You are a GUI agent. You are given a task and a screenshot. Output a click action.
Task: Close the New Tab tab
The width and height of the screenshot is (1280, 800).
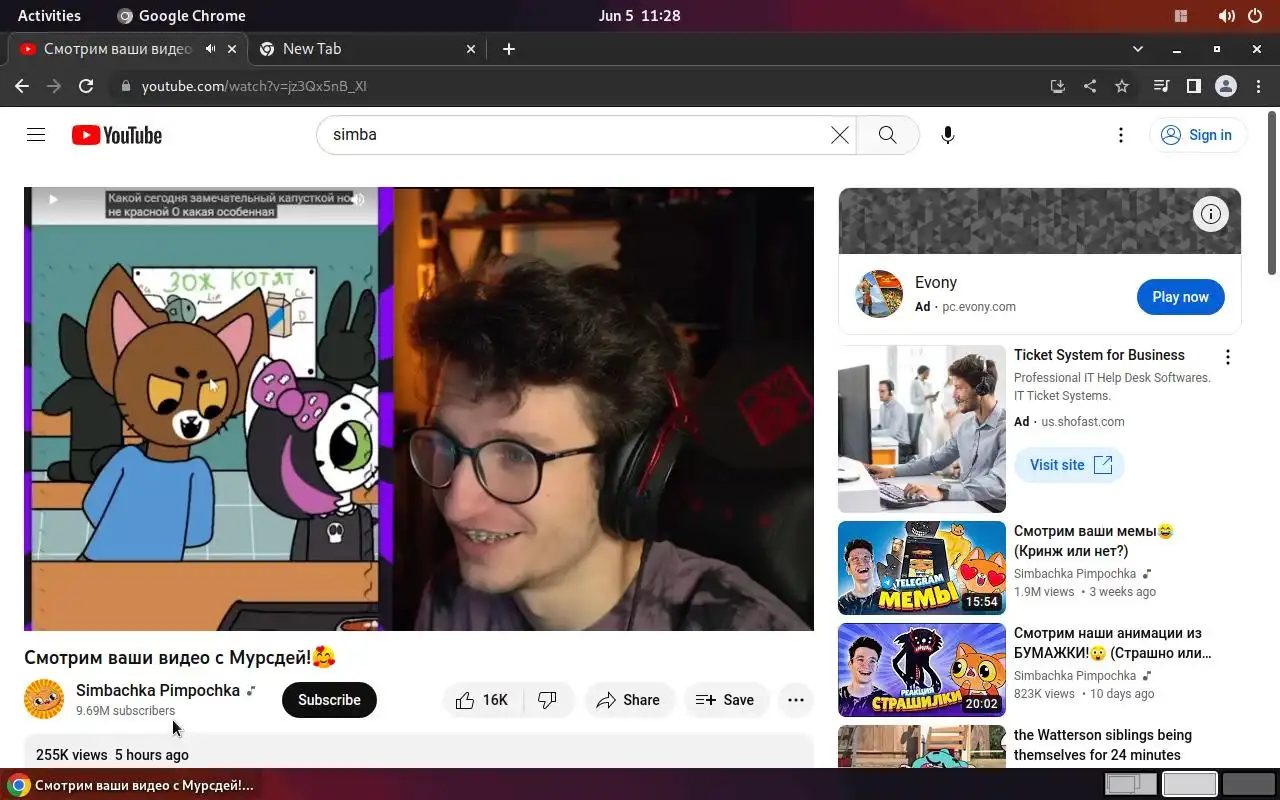(472, 49)
